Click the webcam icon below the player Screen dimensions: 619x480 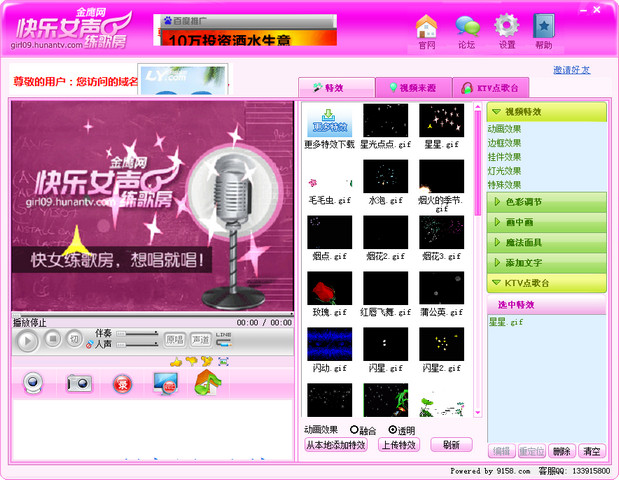pyautogui.click(x=33, y=383)
